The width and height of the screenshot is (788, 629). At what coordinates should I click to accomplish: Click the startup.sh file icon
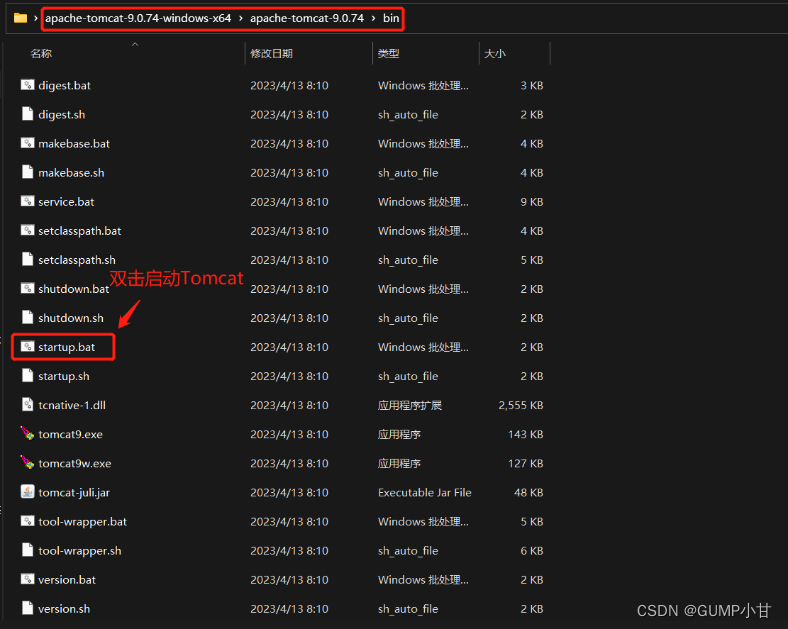27,376
